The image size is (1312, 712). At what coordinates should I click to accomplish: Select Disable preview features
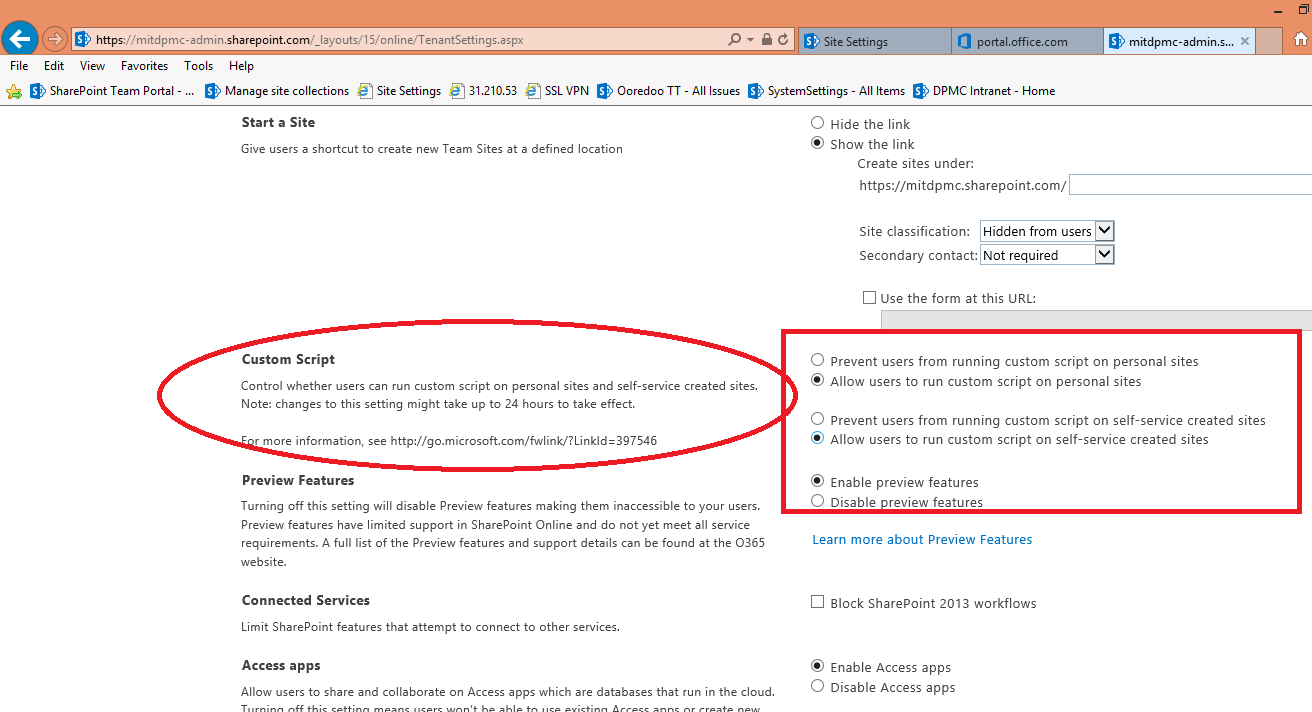click(x=817, y=502)
